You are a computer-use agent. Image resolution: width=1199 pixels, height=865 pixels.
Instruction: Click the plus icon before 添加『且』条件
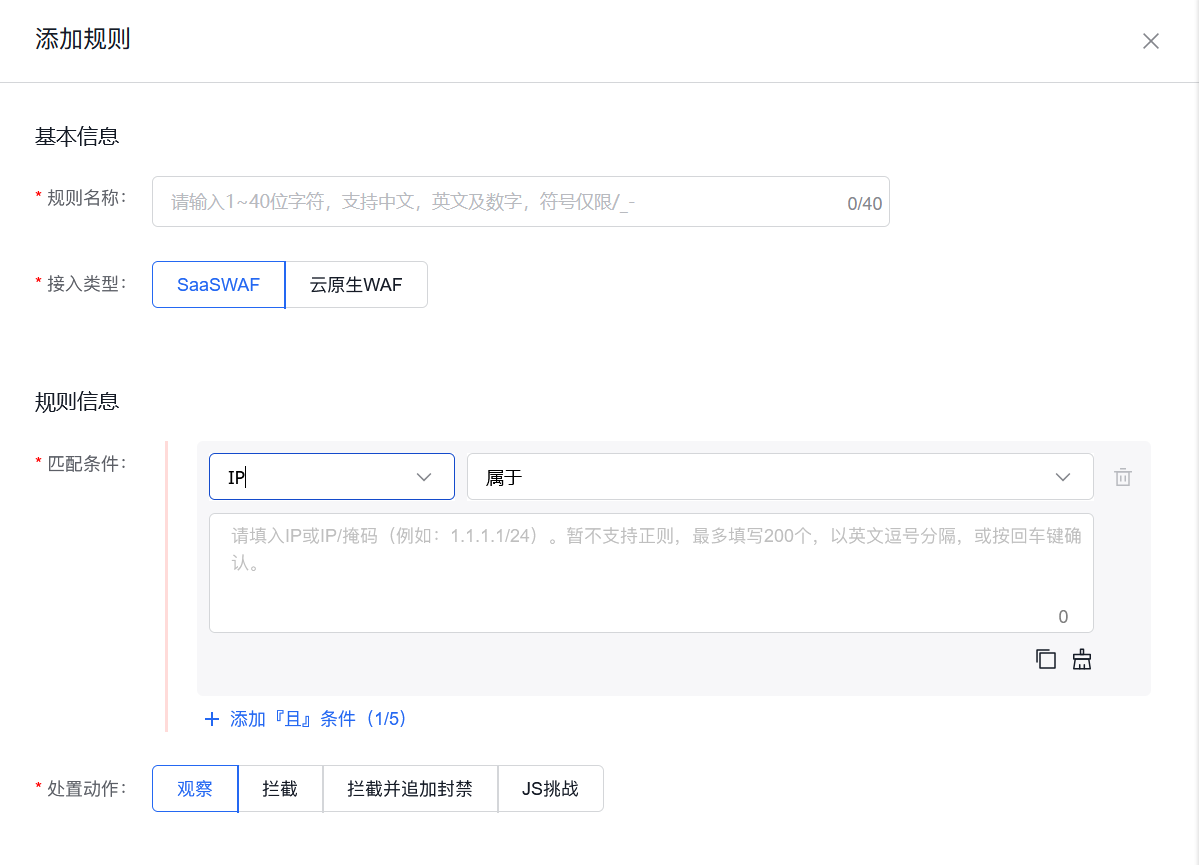(212, 719)
